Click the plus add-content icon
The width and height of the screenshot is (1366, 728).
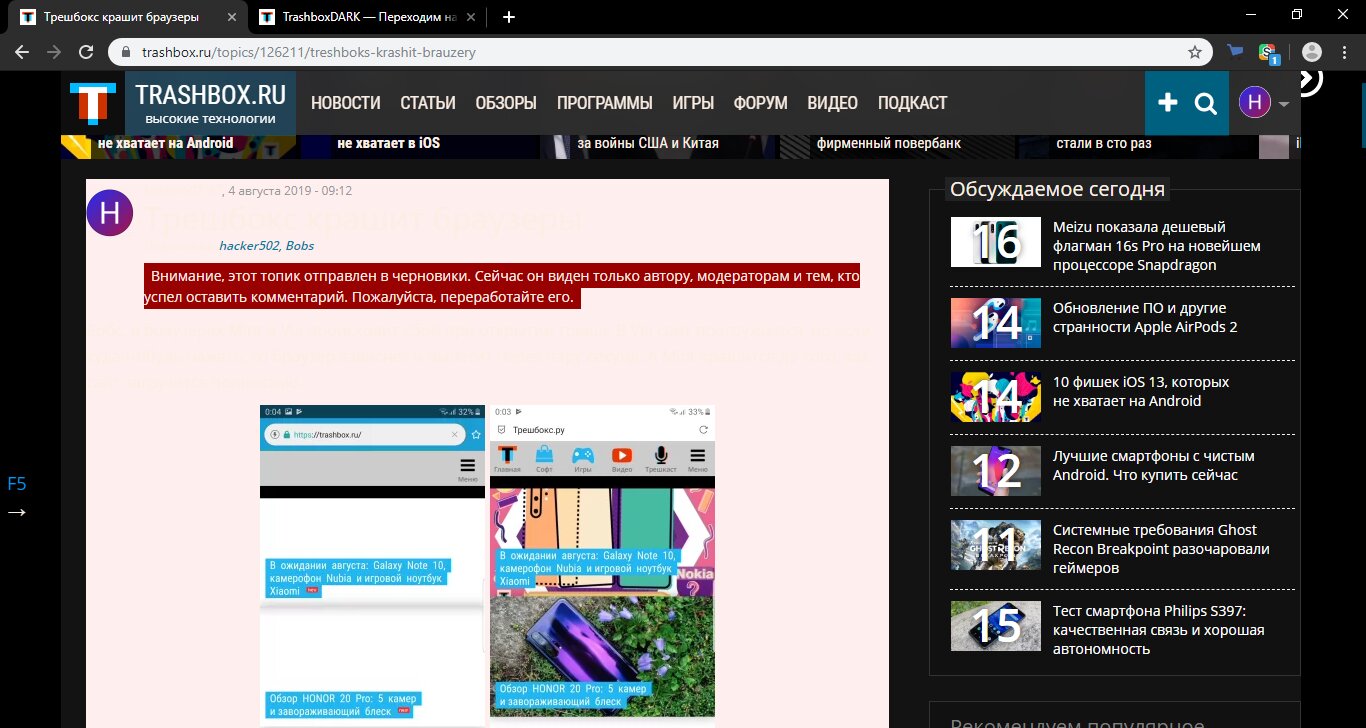pyautogui.click(x=1167, y=102)
